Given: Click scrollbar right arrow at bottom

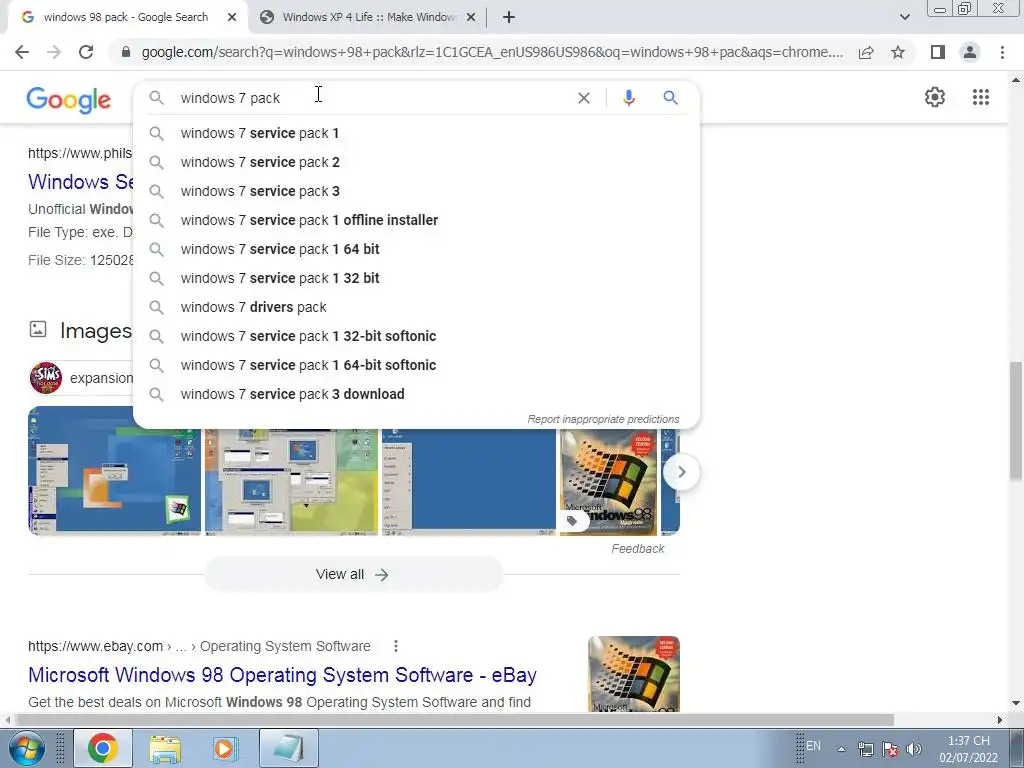Looking at the screenshot, I should [1000, 720].
